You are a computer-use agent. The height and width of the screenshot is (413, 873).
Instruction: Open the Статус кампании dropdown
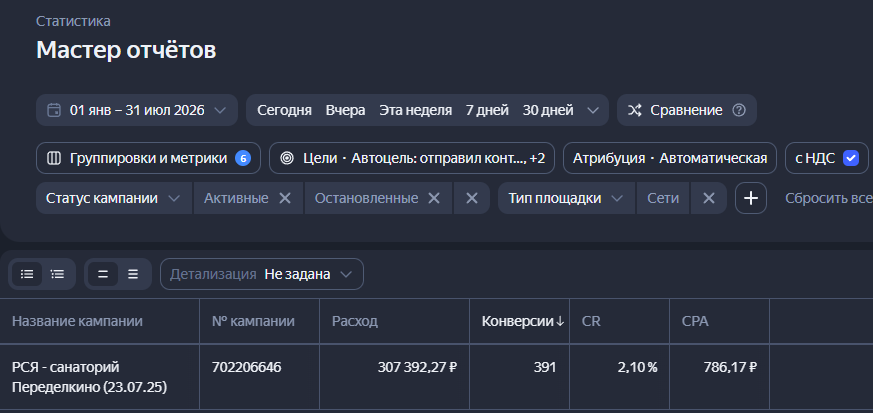click(x=114, y=198)
